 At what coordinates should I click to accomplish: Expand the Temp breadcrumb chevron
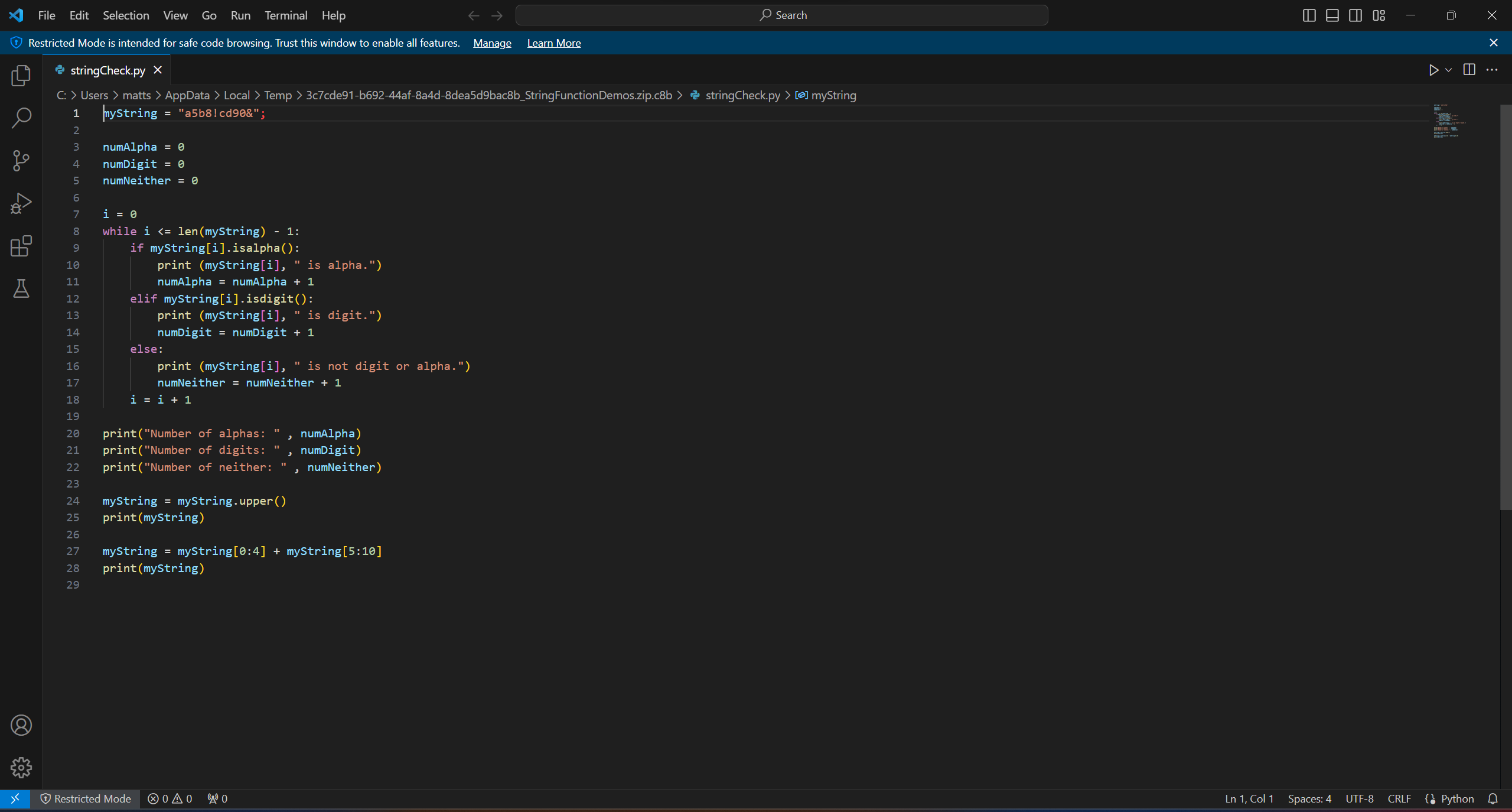(x=298, y=95)
